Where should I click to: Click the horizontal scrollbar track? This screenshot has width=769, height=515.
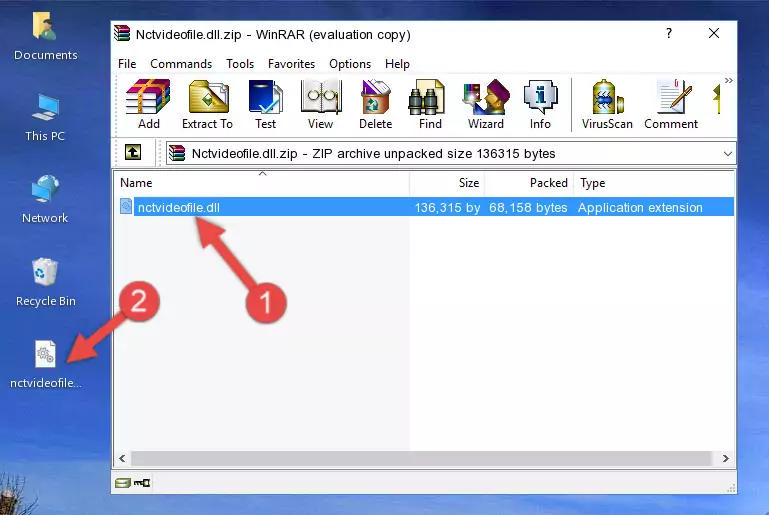[x=421, y=459]
